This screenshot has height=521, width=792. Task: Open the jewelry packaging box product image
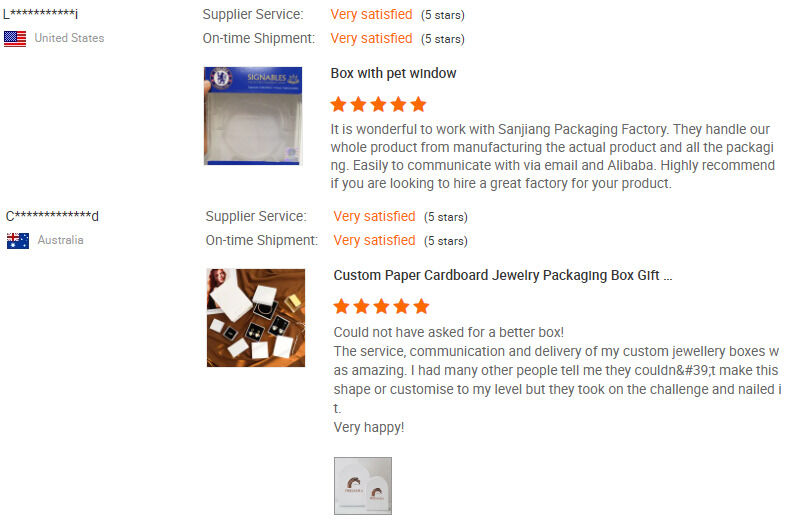(x=256, y=318)
